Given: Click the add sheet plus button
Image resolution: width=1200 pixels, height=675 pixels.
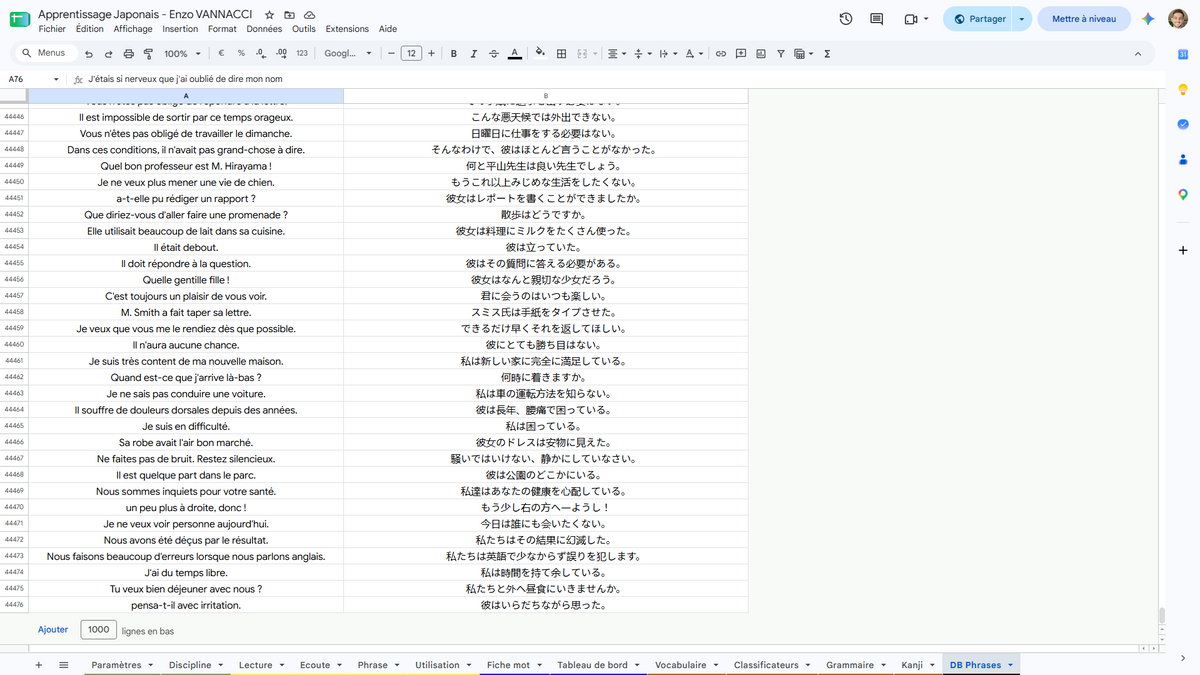Looking at the screenshot, I should (38, 665).
